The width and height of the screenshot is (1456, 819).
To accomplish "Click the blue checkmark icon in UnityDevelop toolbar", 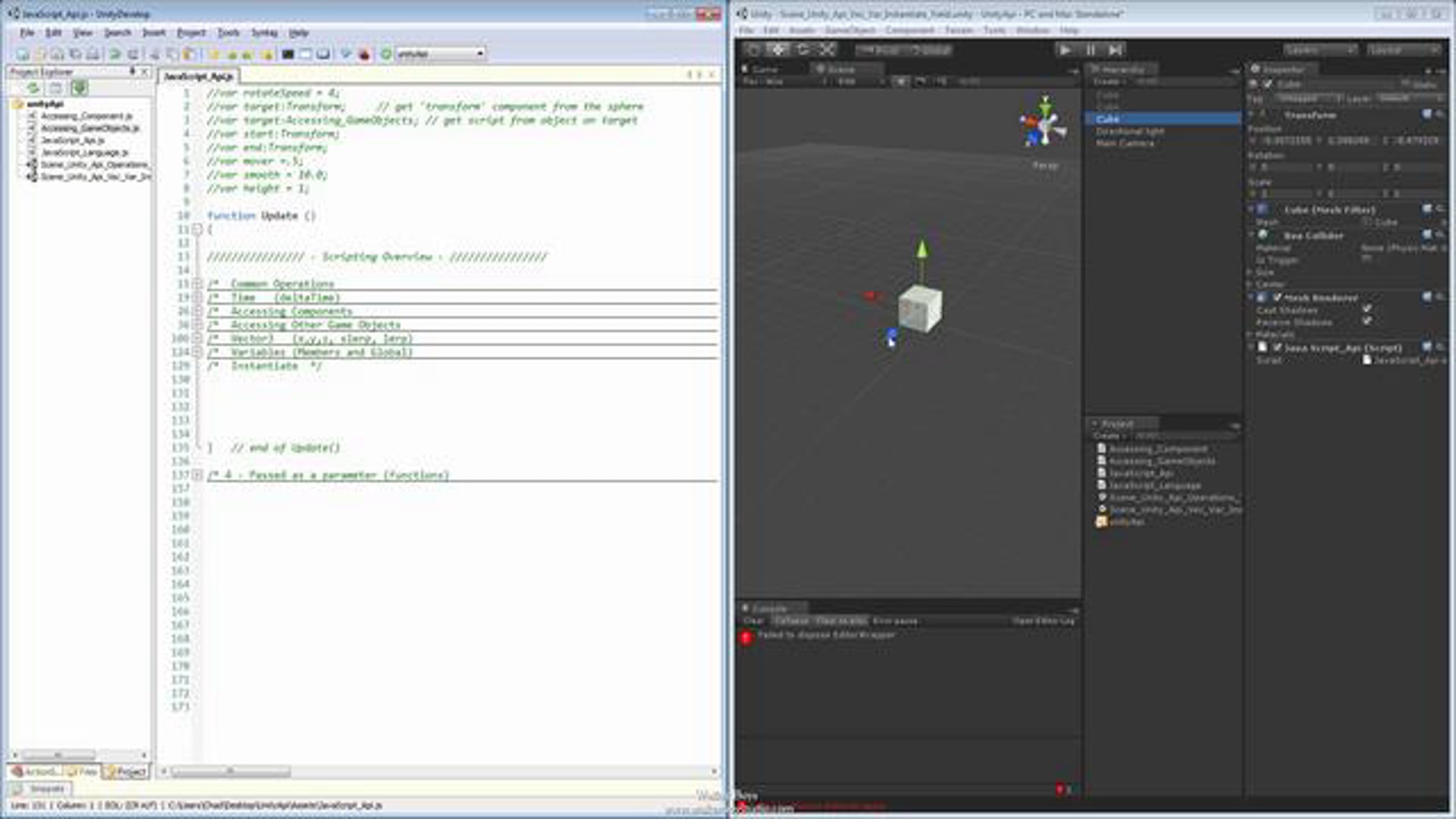I will click(x=345, y=55).
